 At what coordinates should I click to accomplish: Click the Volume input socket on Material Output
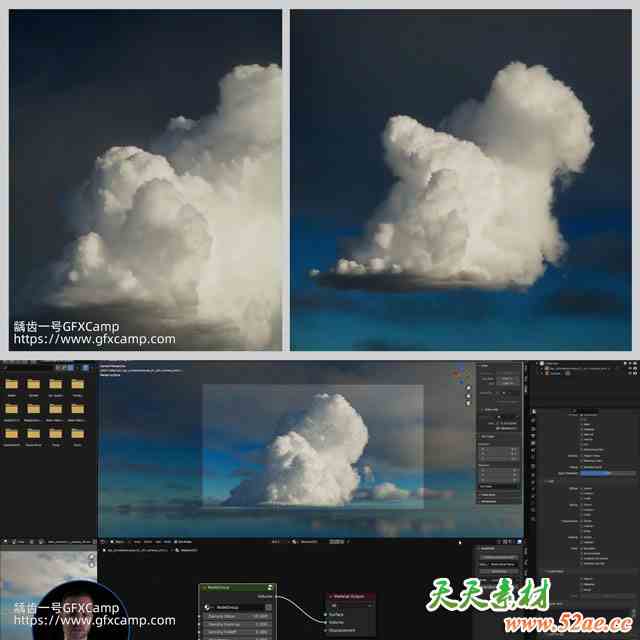pos(326,622)
